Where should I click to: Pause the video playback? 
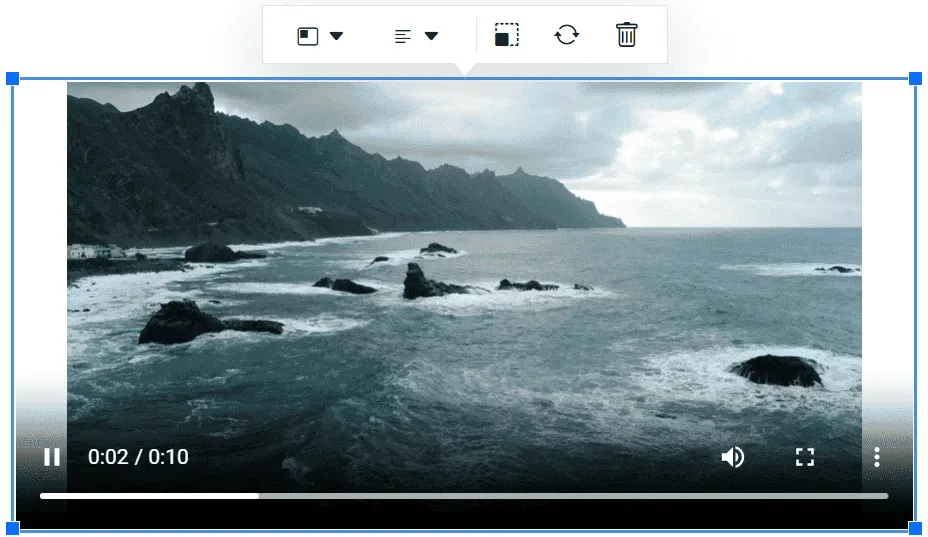coord(52,457)
